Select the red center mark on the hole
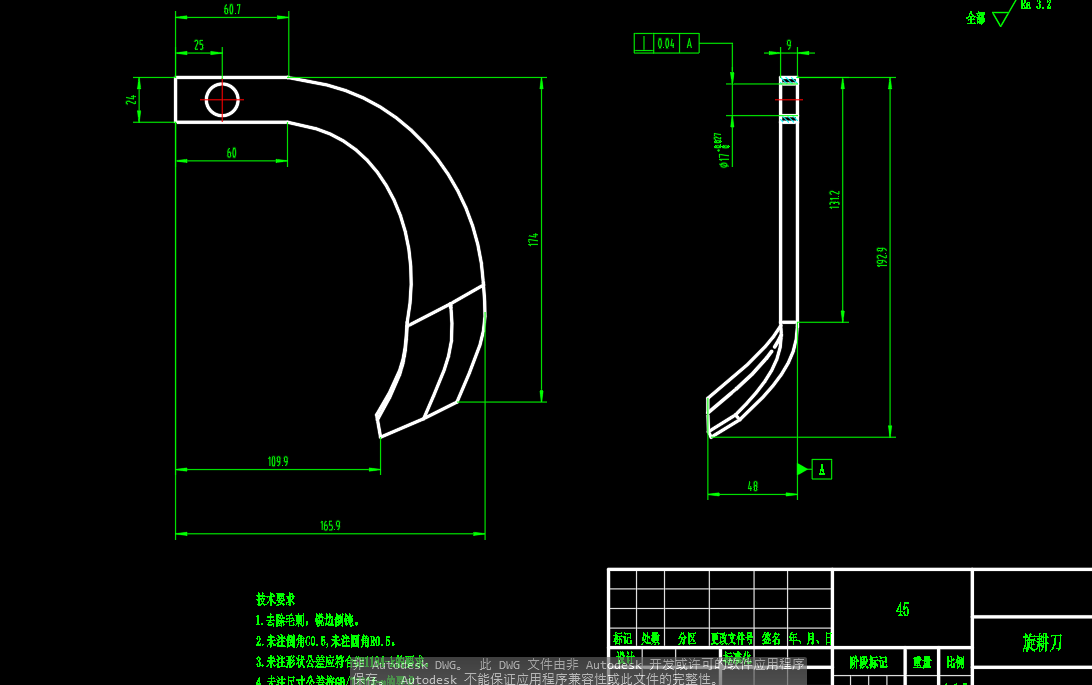Image resolution: width=1092 pixels, height=685 pixels. click(221, 99)
